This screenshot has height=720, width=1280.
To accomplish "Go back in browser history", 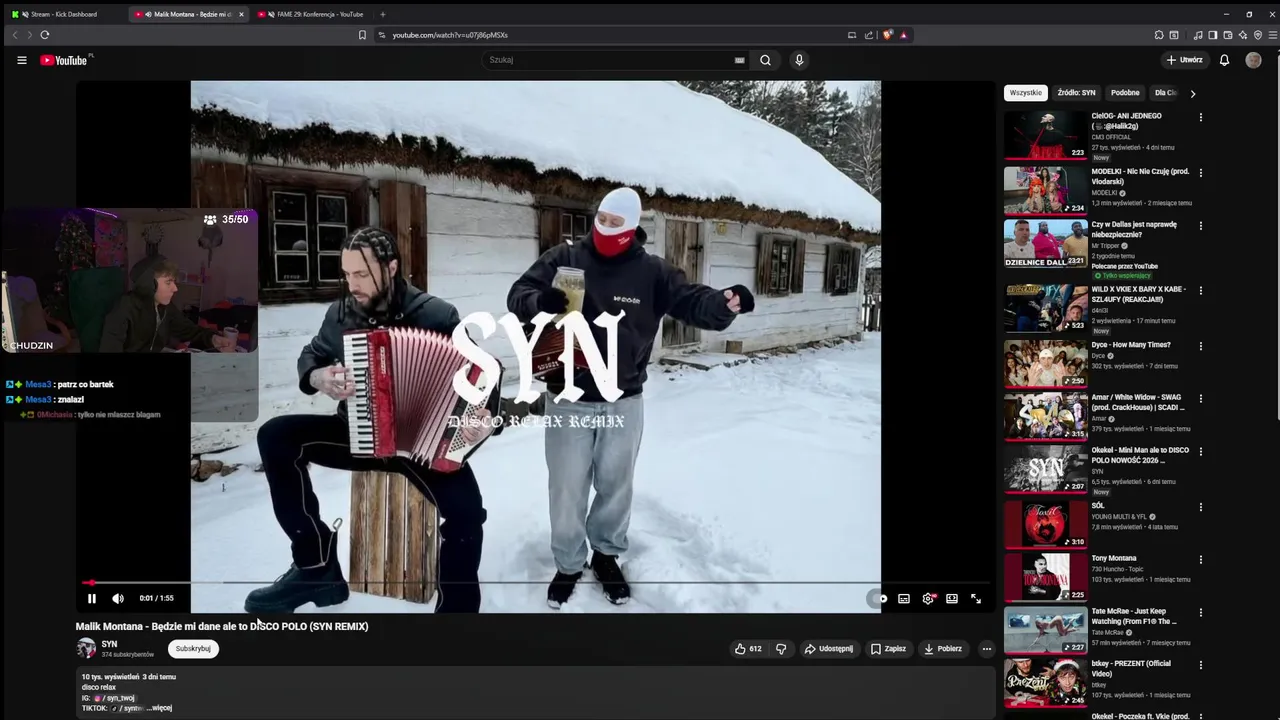I will pos(15,35).
